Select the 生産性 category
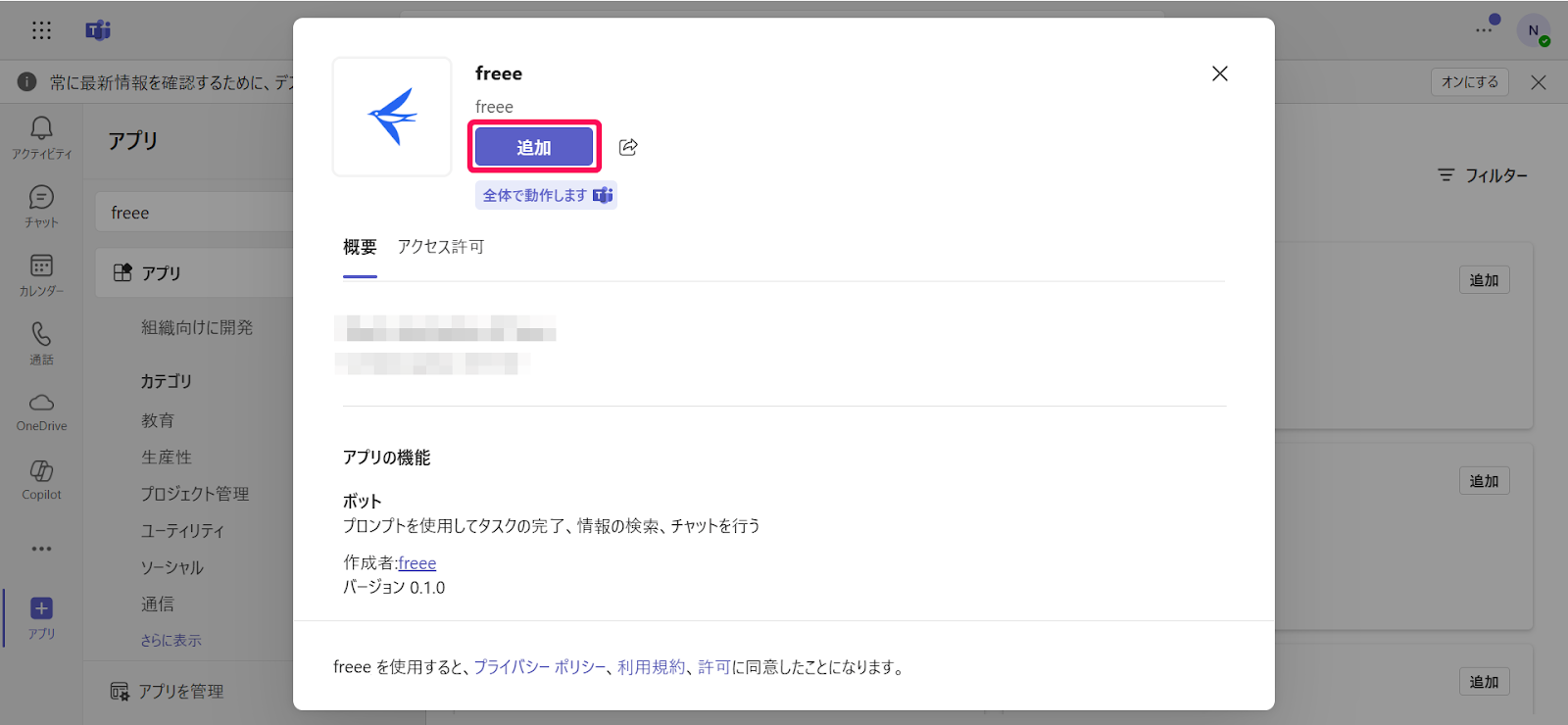 click(x=167, y=458)
